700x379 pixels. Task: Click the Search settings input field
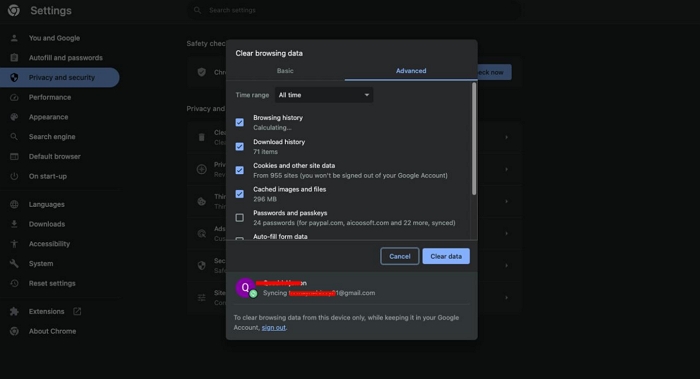tap(354, 10)
